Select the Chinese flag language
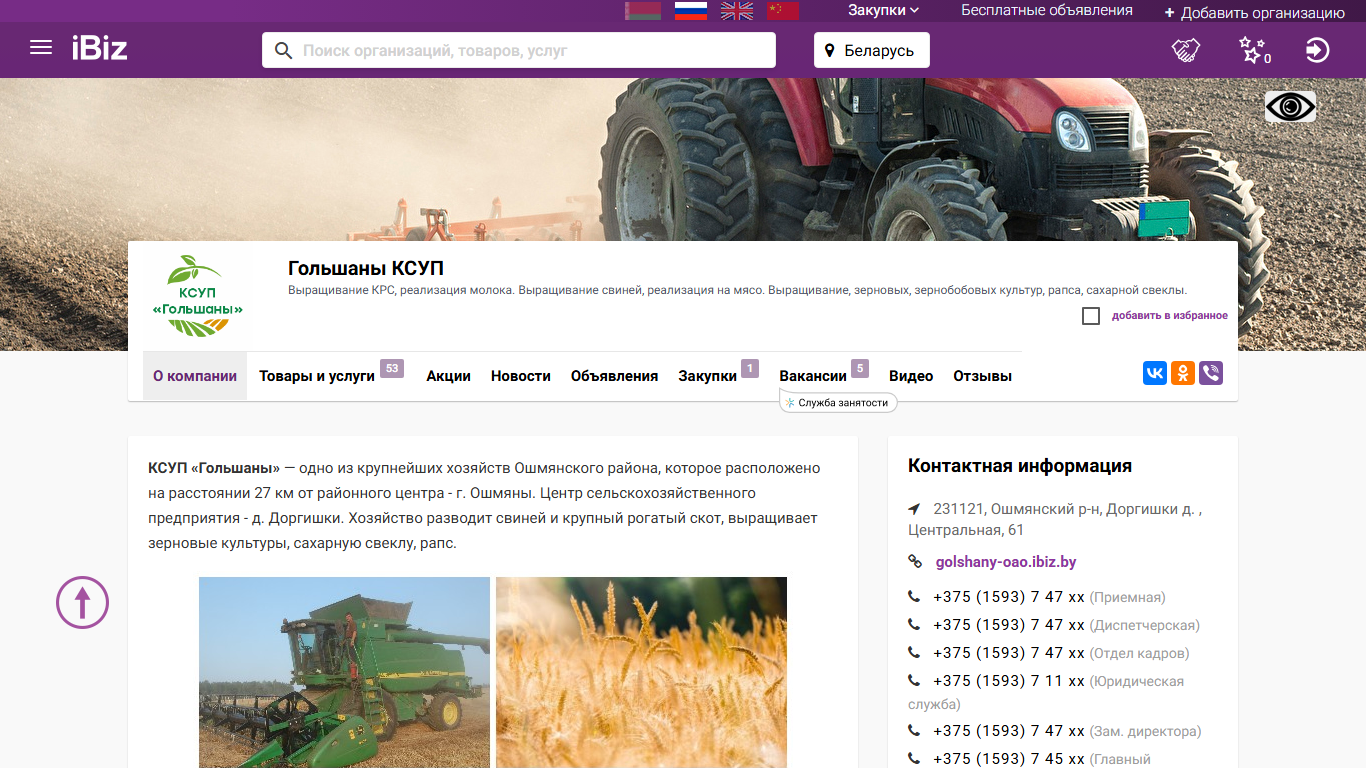Image resolution: width=1366 pixels, height=768 pixels. point(783,11)
